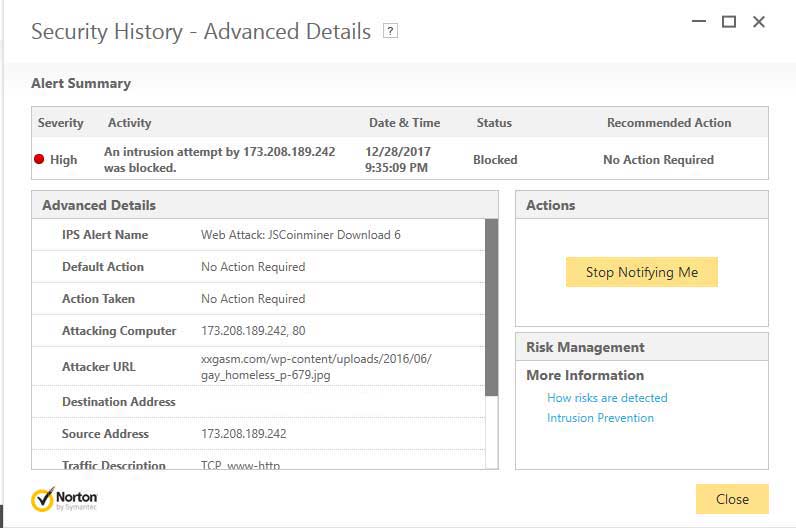
Task: Click the More Information heading
Action: [585, 375]
